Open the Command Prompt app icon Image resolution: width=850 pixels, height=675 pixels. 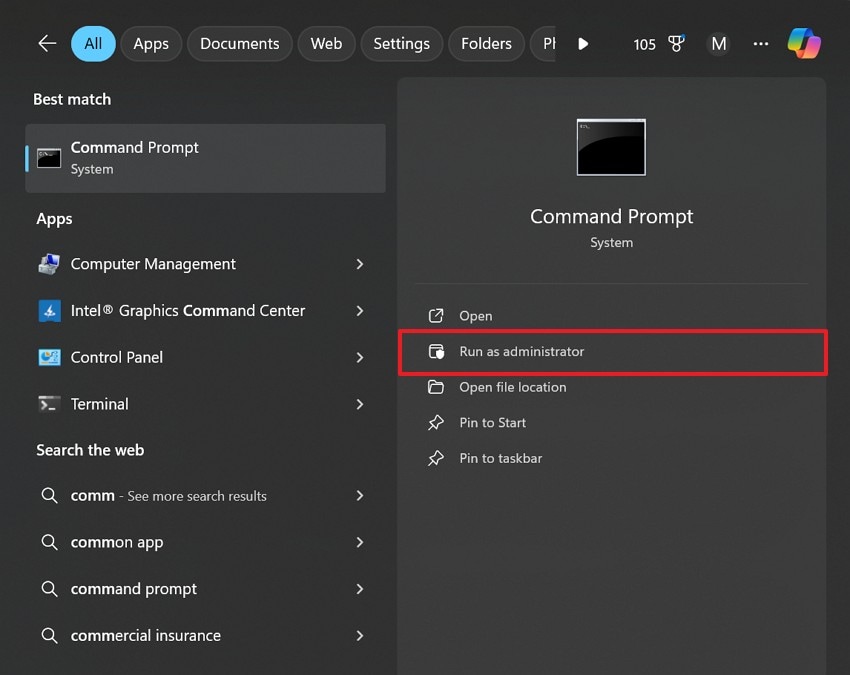pyautogui.click(x=48, y=157)
